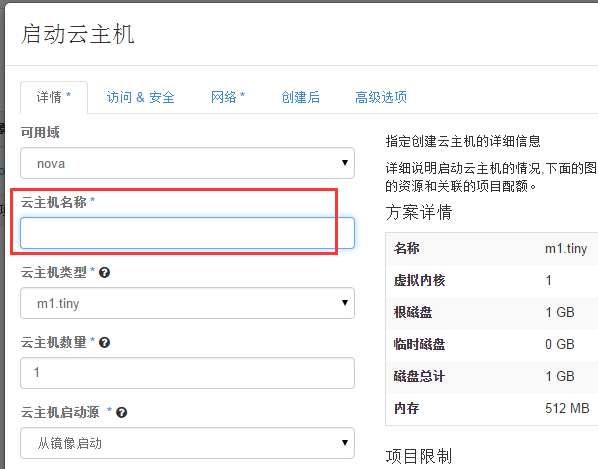Open the 从镜像启动 boot source dropdown
Screen dimensions: 598x469
187,443
